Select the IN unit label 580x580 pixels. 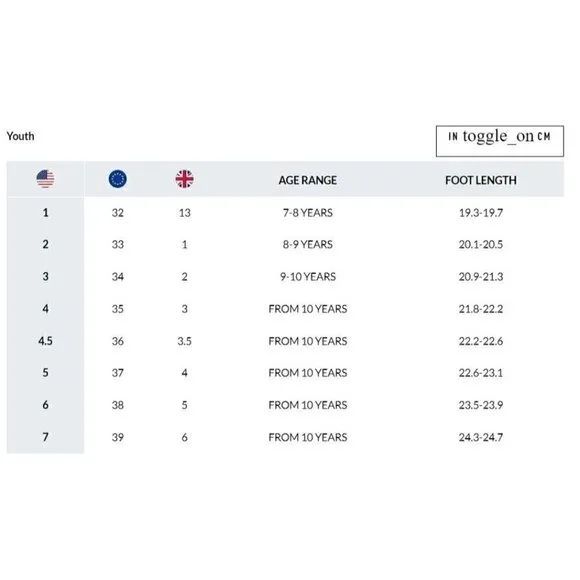click(453, 136)
